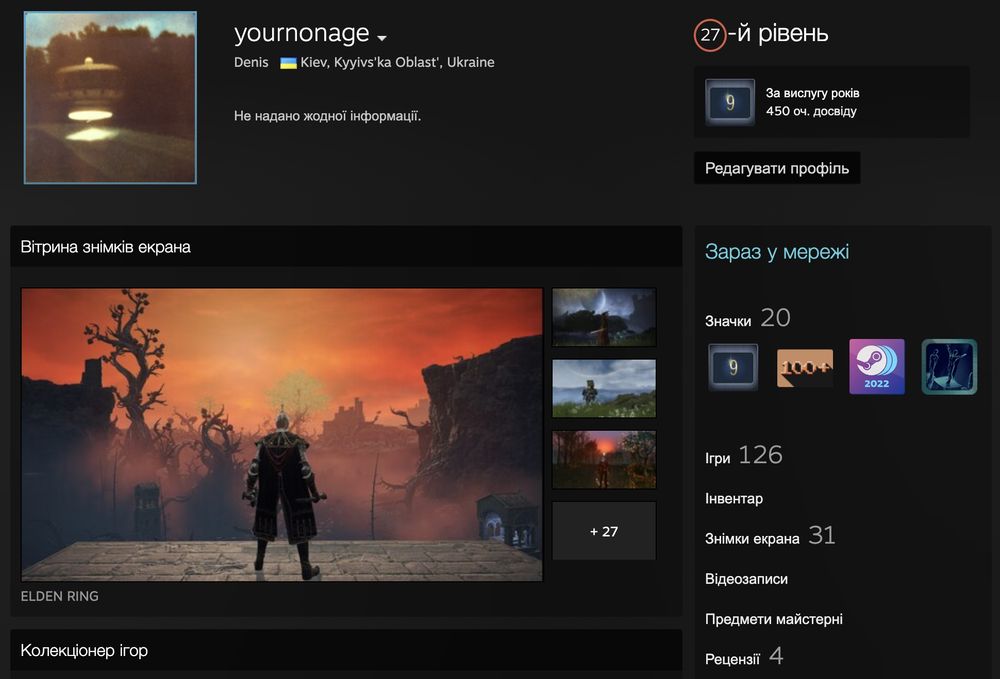Click the Редагувати профіль button
This screenshot has height=679, width=1000.
click(777, 168)
